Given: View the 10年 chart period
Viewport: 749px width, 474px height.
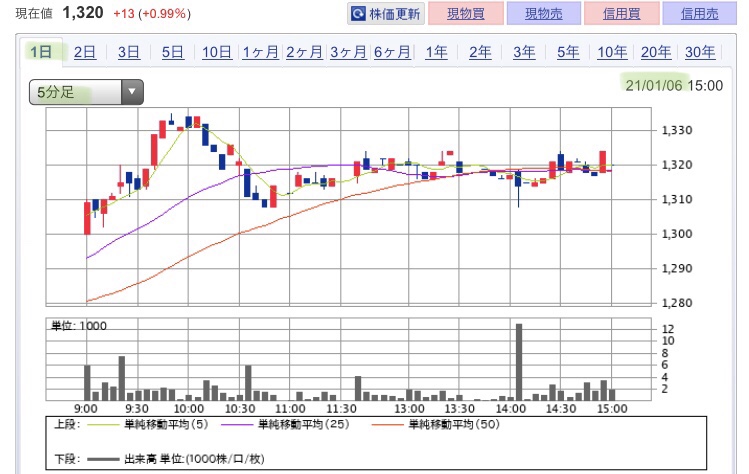Looking at the screenshot, I should 612,52.
